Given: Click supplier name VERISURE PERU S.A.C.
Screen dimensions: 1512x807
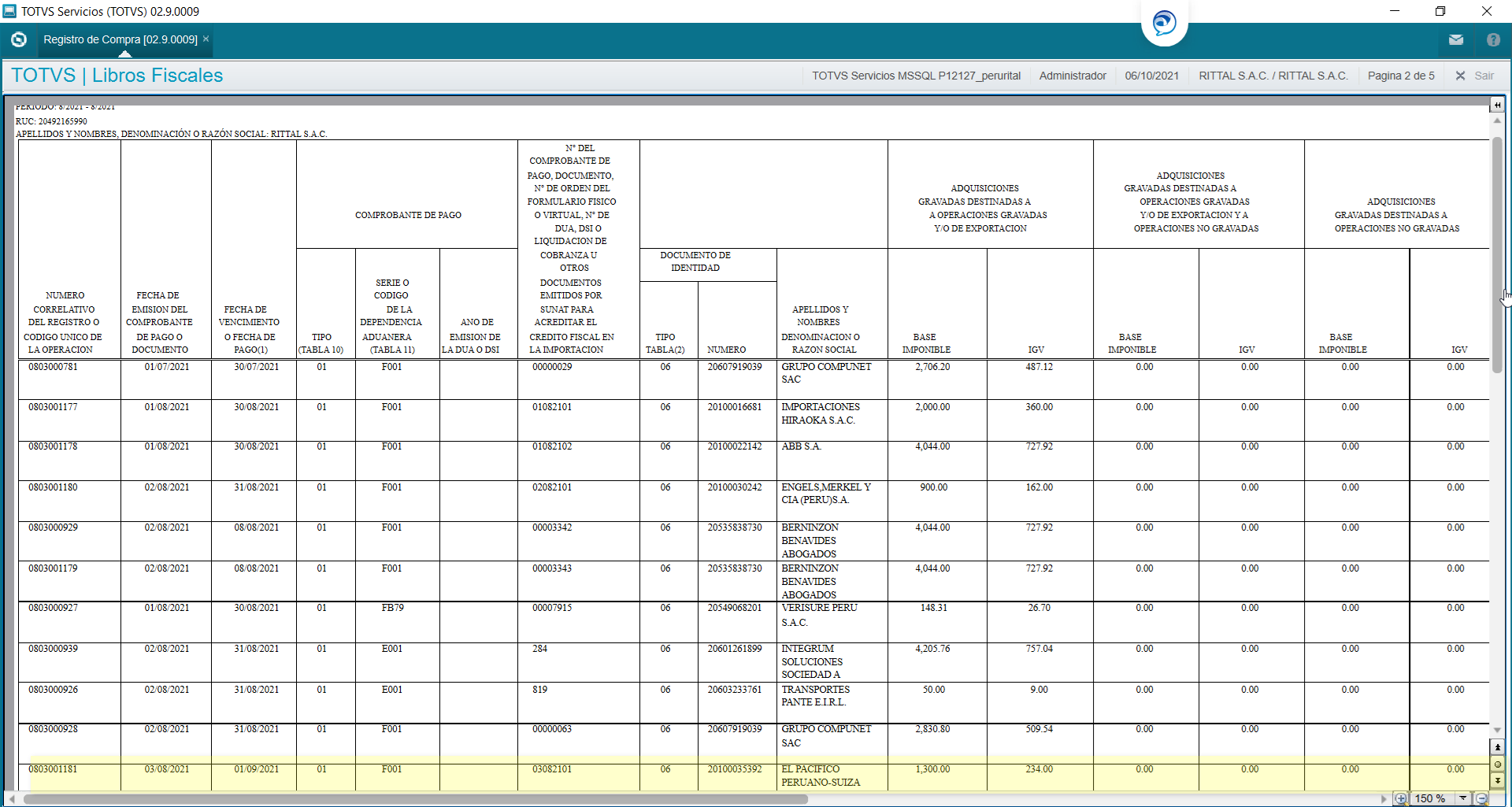Looking at the screenshot, I should [x=819, y=615].
